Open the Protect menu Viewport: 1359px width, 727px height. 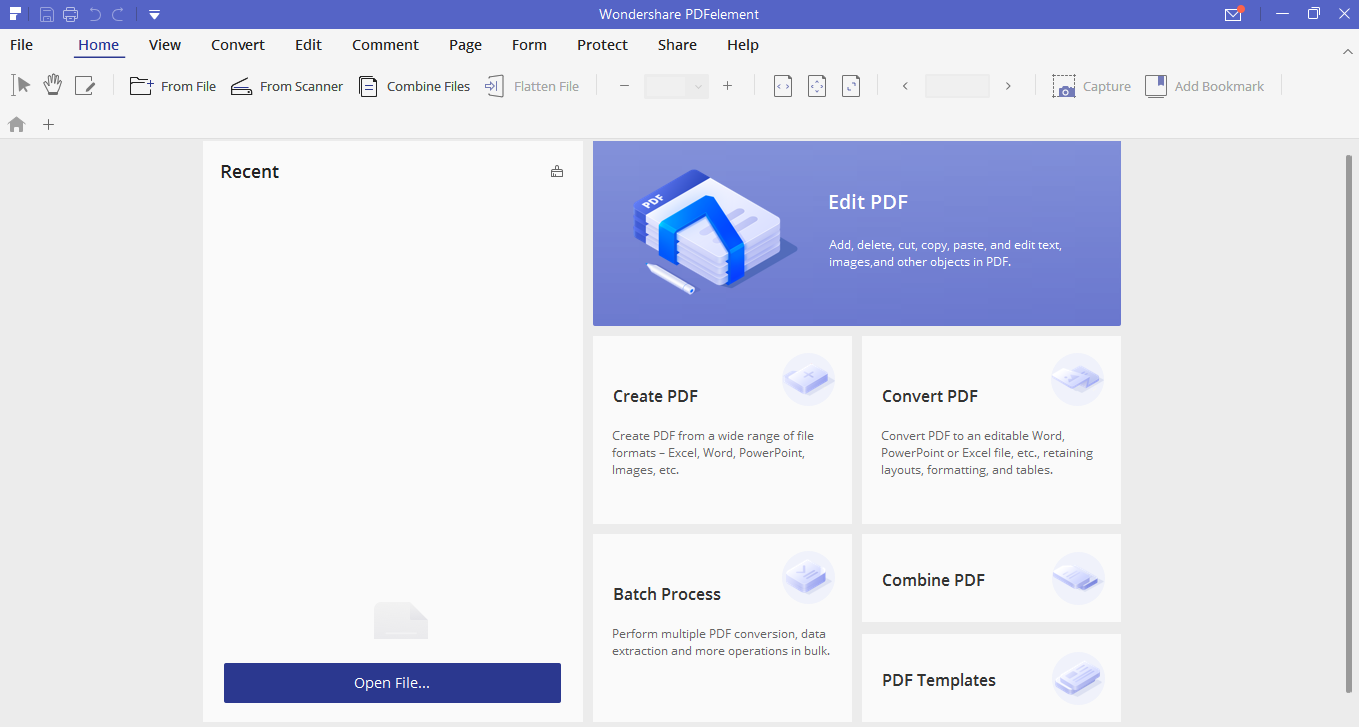click(602, 45)
